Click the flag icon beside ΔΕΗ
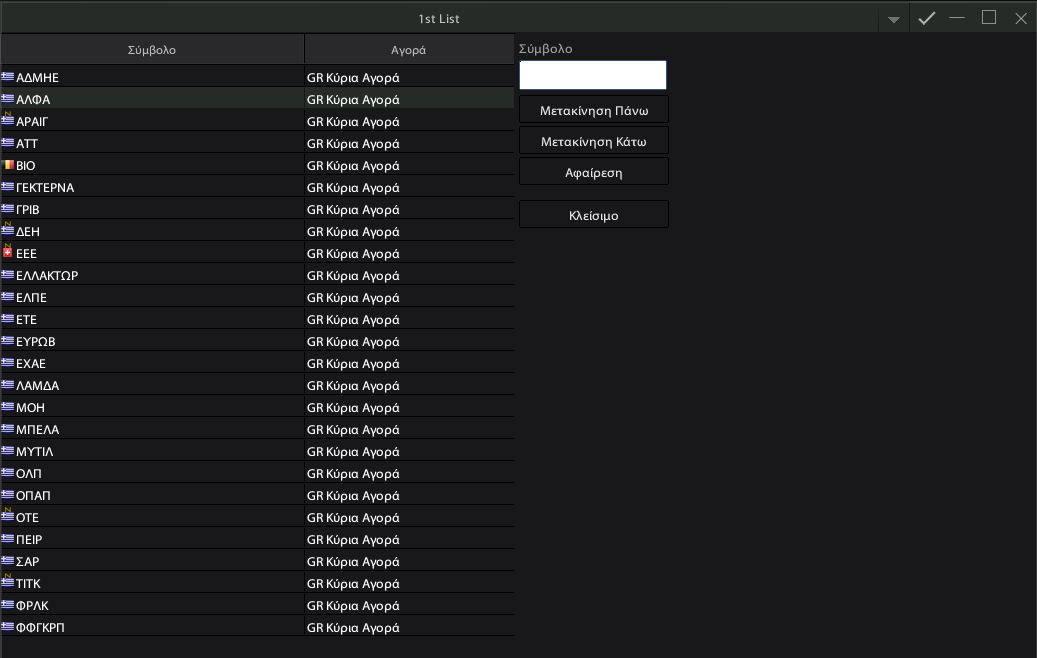Viewport: 1037px width, 658px height. 8,229
